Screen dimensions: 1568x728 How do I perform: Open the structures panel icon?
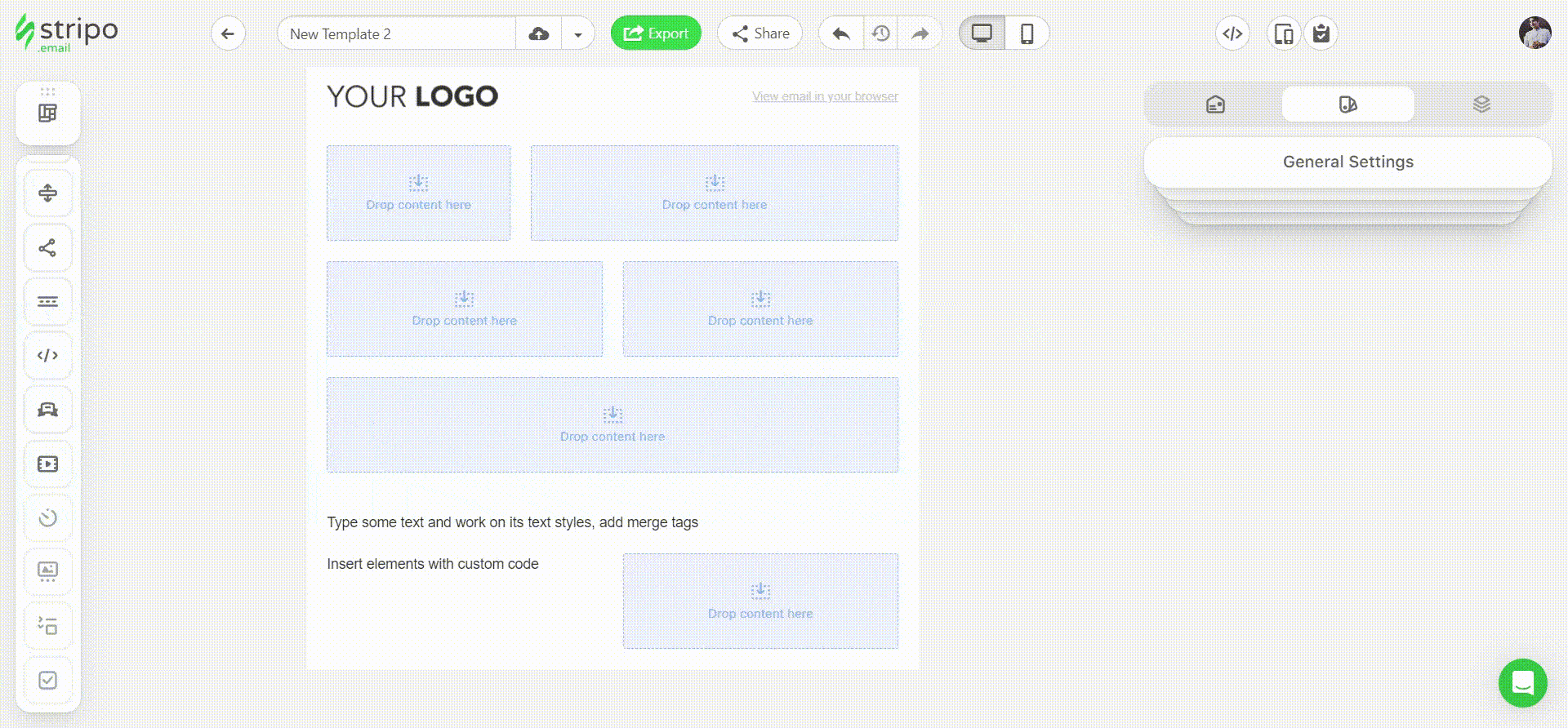click(x=48, y=113)
